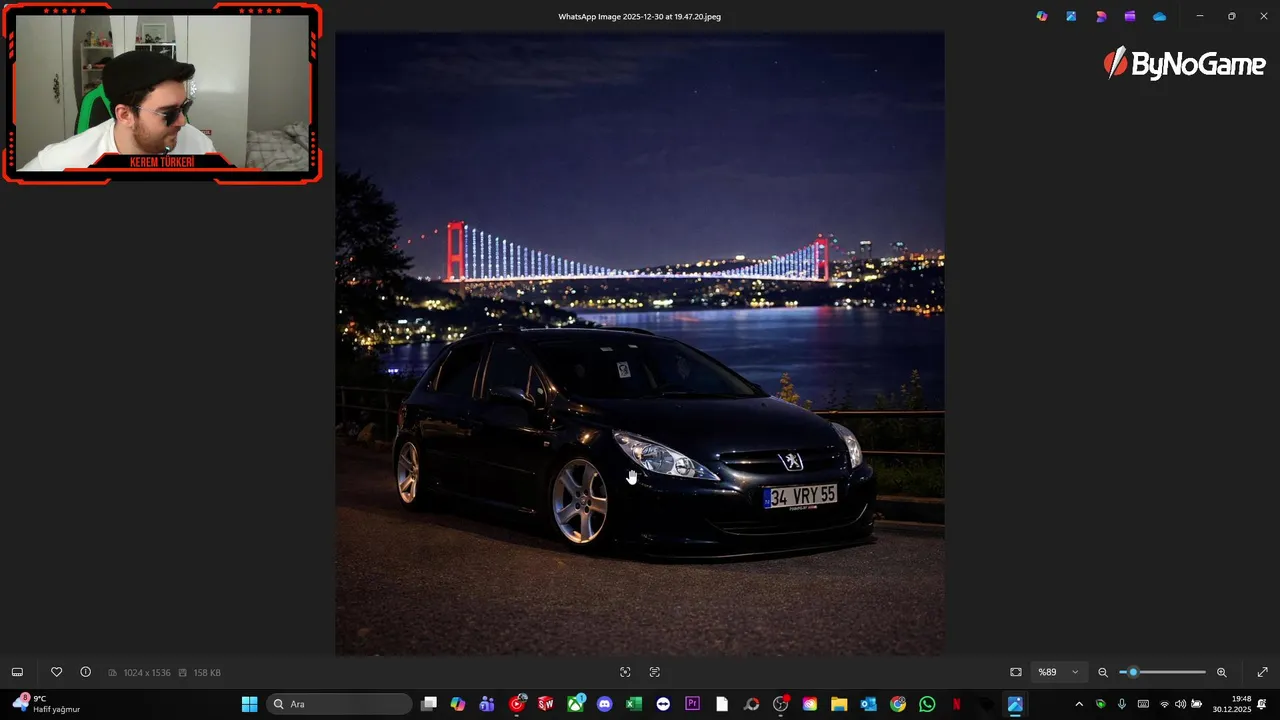Open the clock showing 19:48
The image size is (1280, 720).
1231,704
